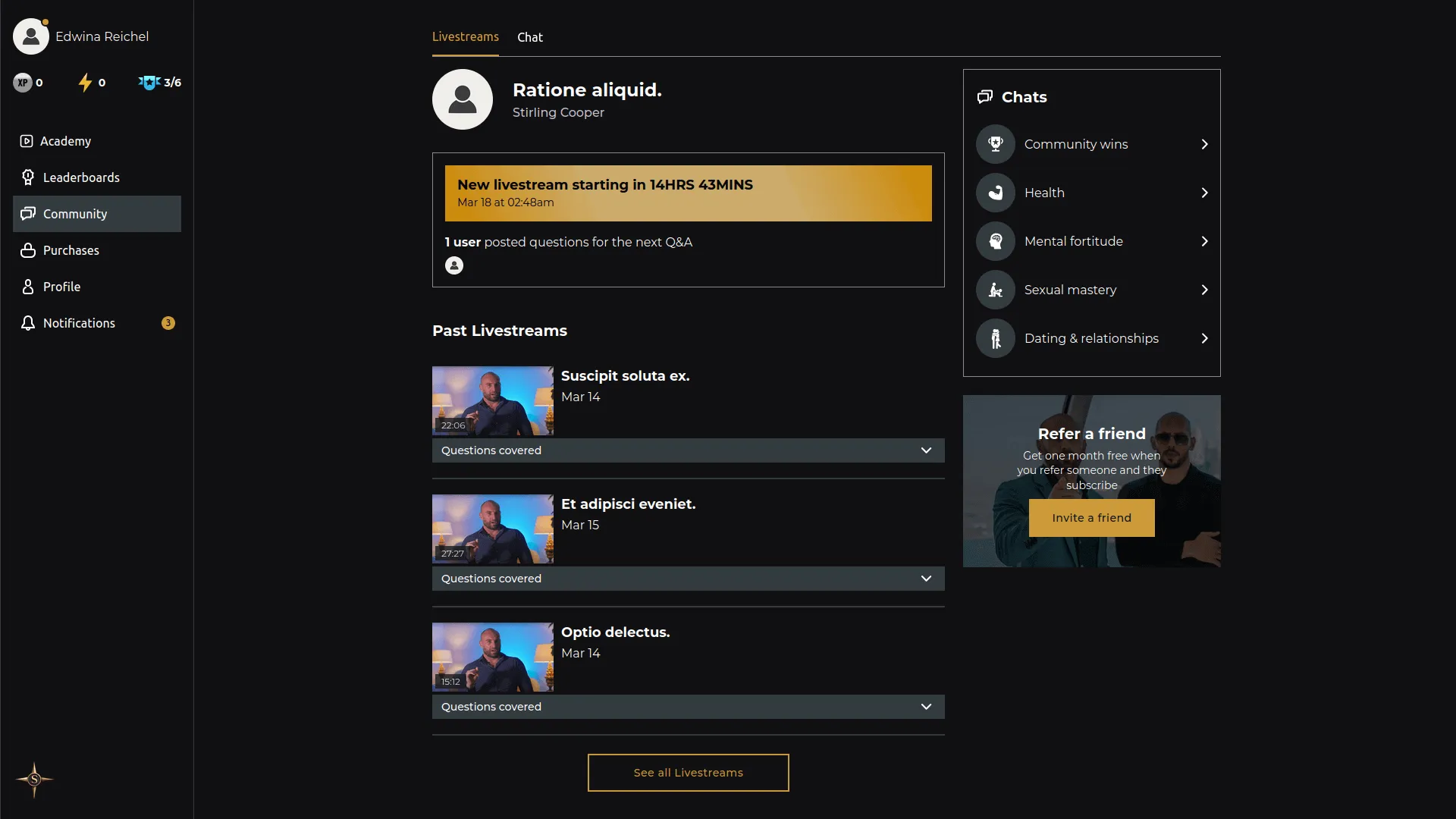Switch to the Chat tab
1456x819 pixels.
click(x=529, y=37)
